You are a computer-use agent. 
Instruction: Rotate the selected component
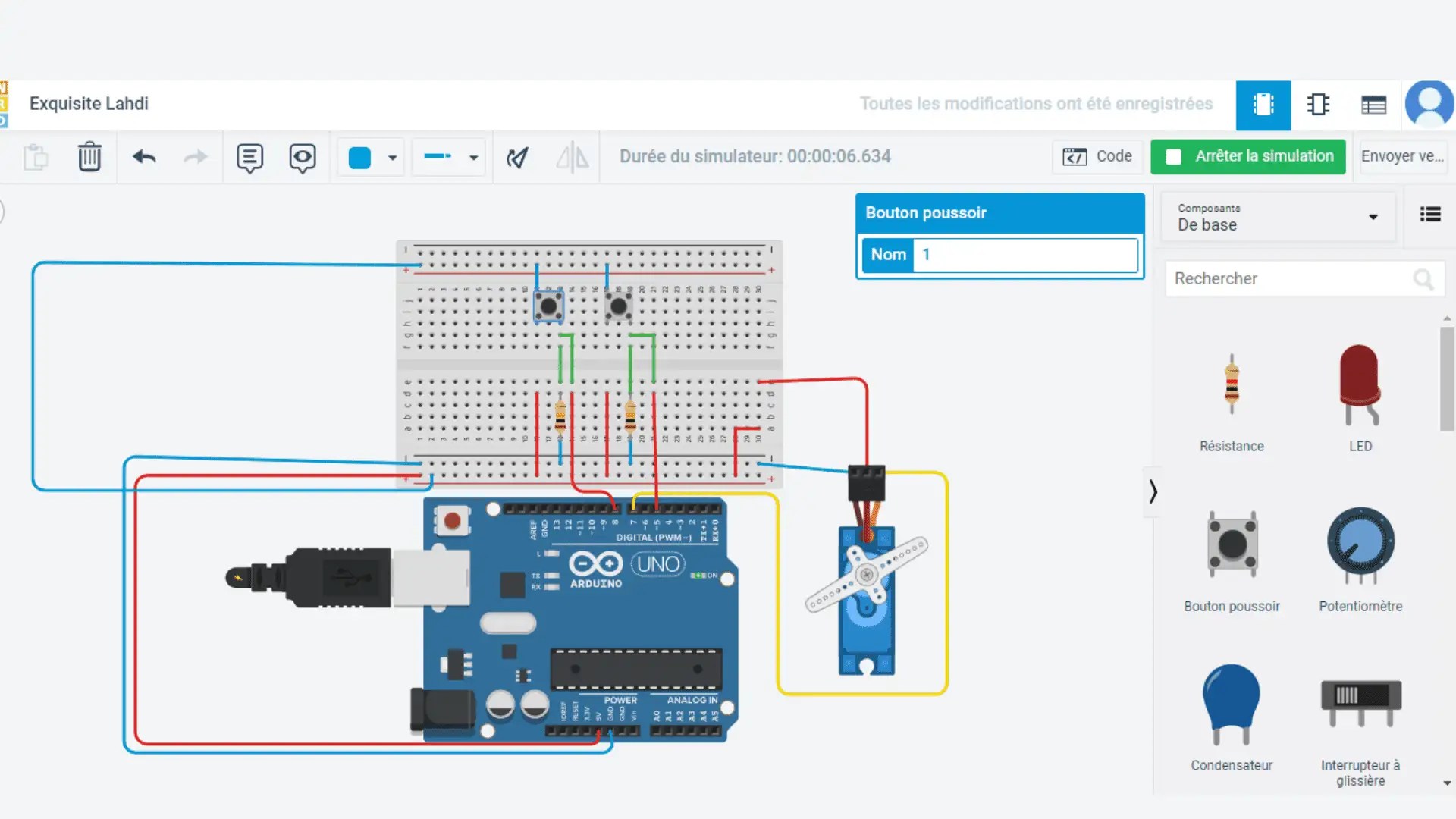click(x=518, y=157)
